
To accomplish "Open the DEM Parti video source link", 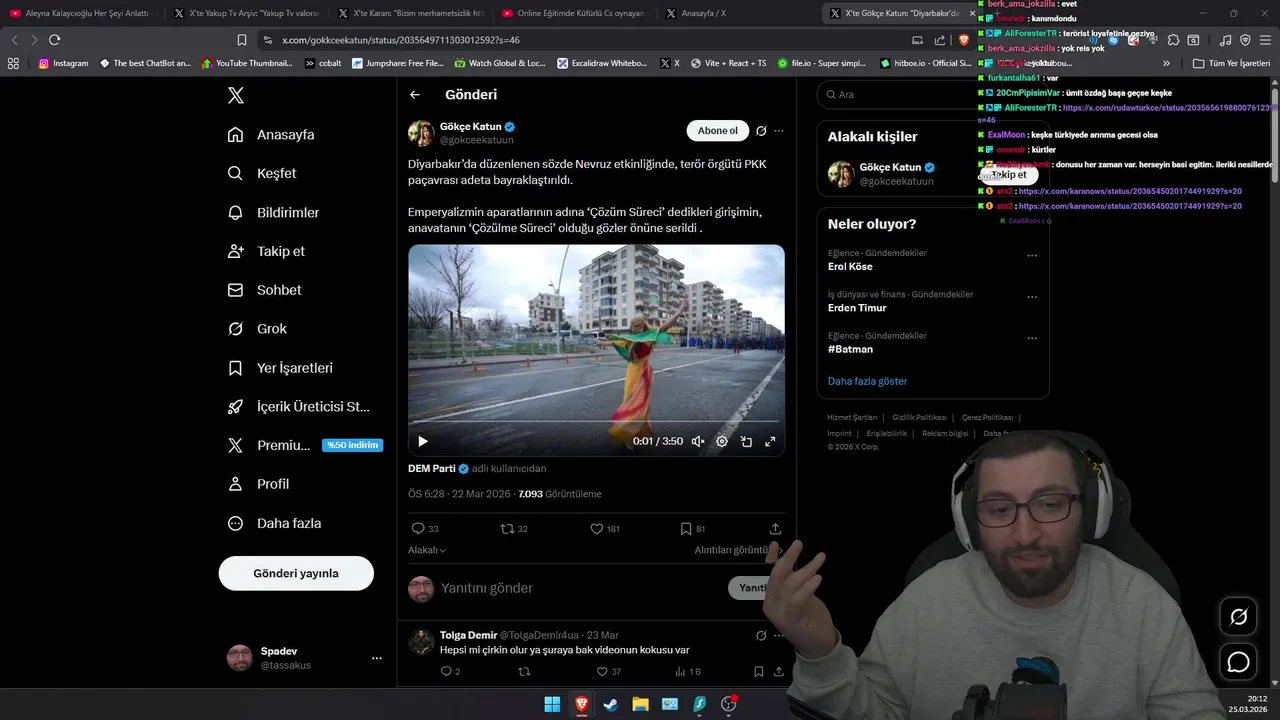I will point(432,468).
